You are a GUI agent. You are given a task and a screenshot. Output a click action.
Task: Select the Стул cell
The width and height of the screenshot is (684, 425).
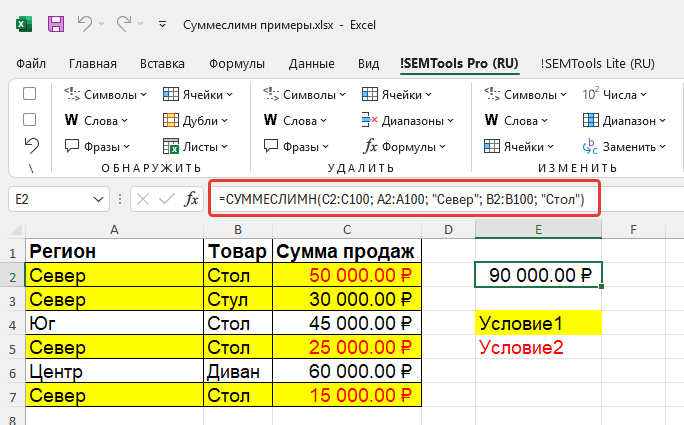(x=238, y=299)
